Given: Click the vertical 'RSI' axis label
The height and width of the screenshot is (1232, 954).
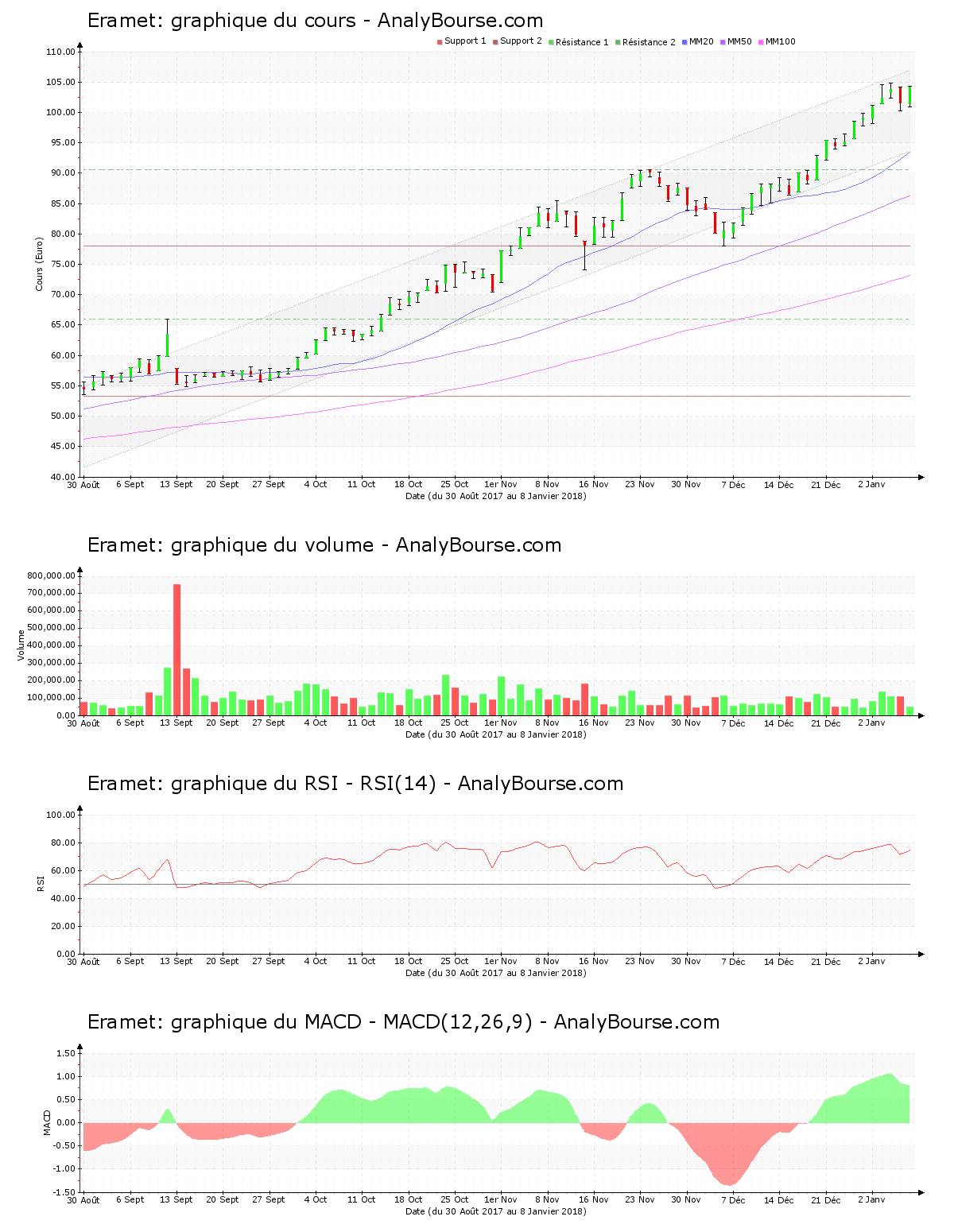Looking at the screenshot, I should click(40, 884).
